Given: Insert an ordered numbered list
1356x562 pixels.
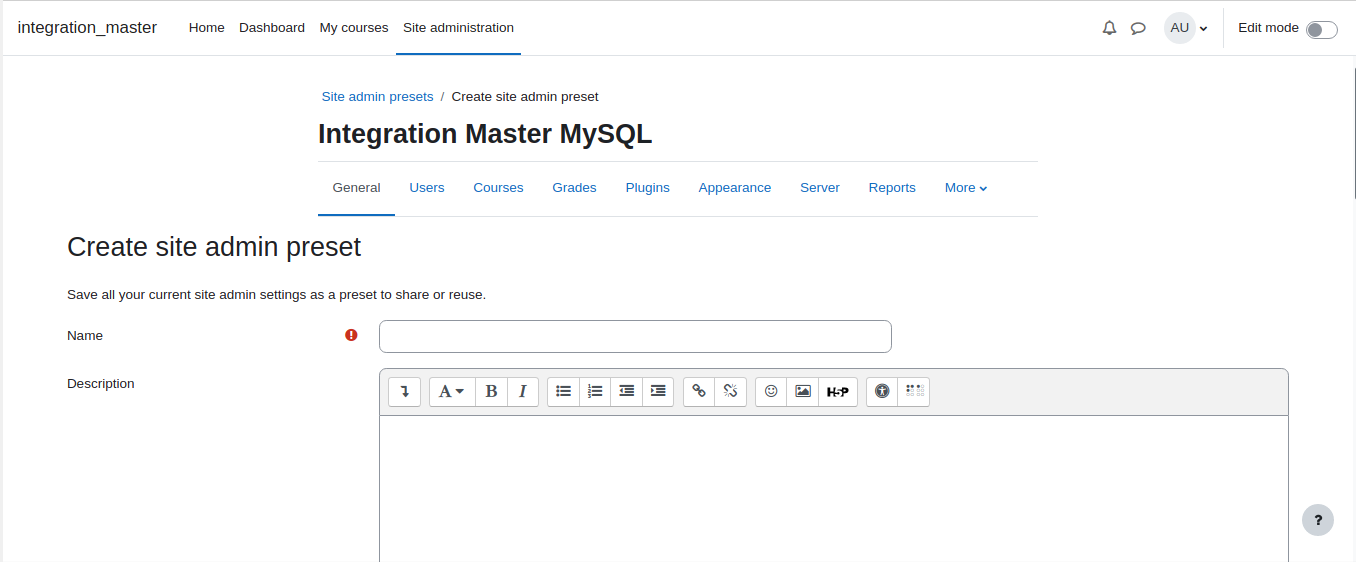Looking at the screenshot, I should coord(595,392).
